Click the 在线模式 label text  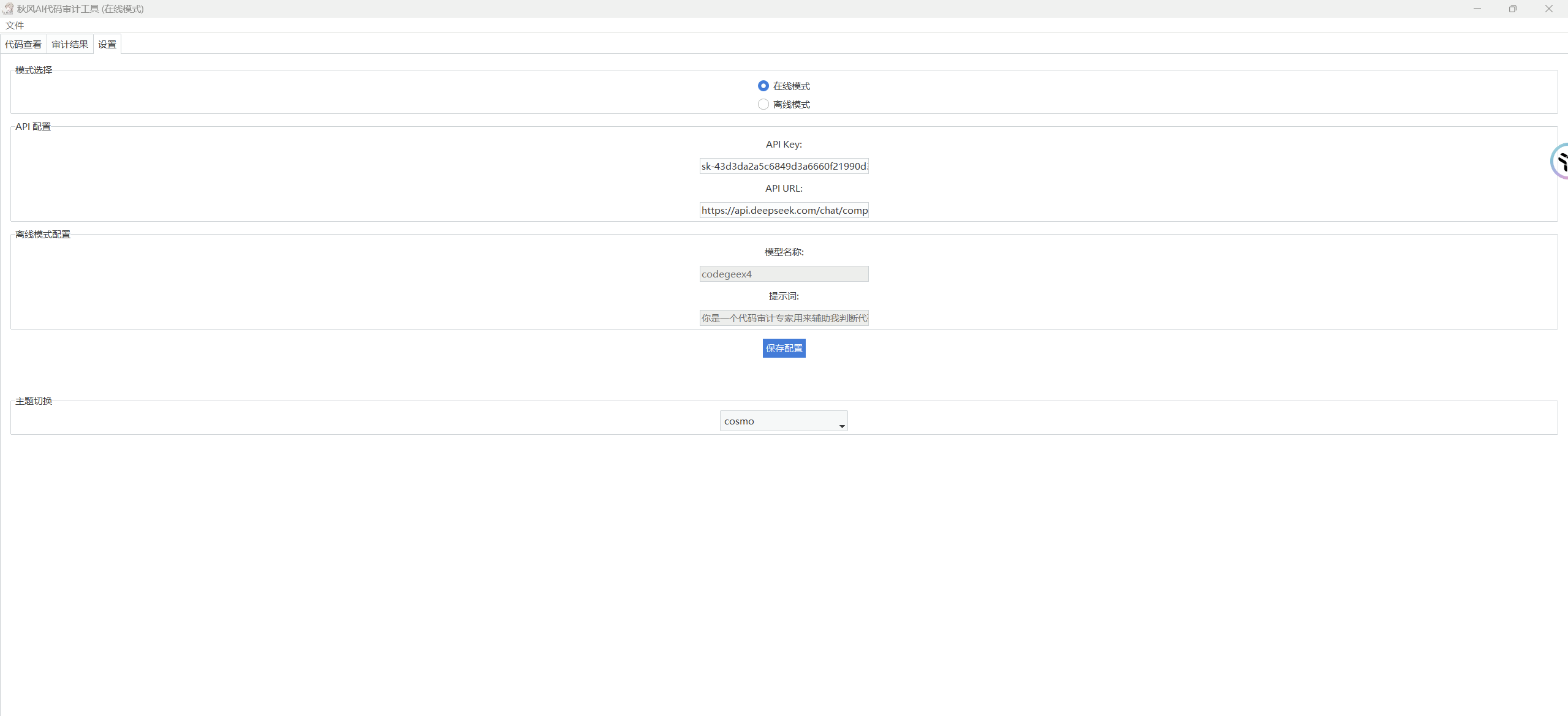791,86
